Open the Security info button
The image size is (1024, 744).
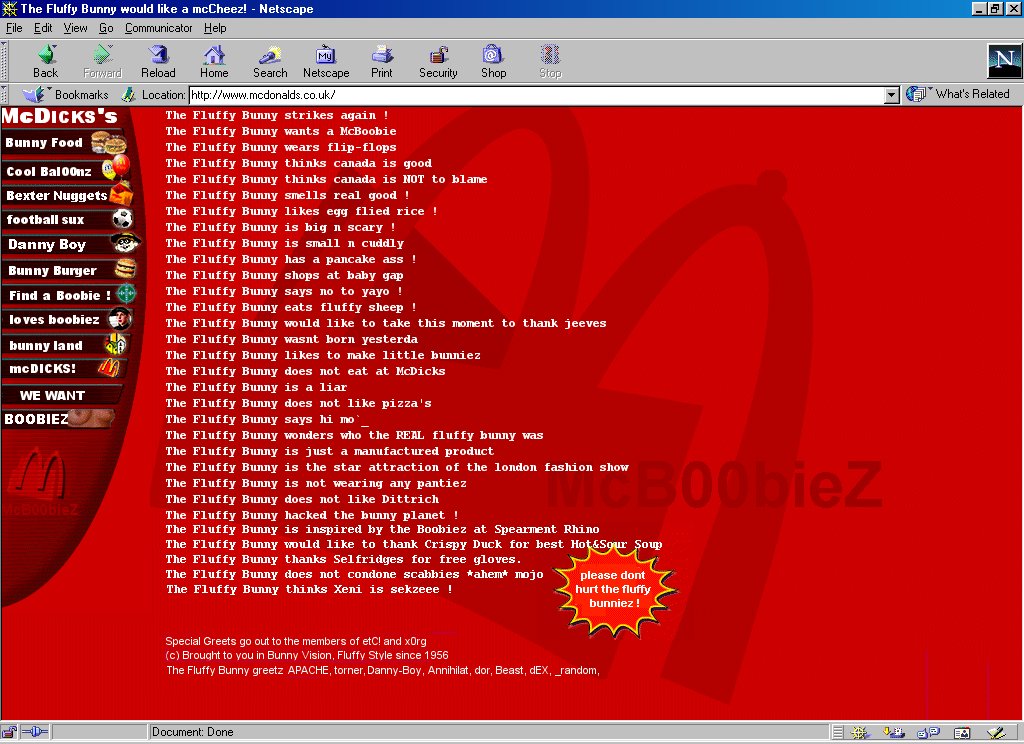click(438, 61)
